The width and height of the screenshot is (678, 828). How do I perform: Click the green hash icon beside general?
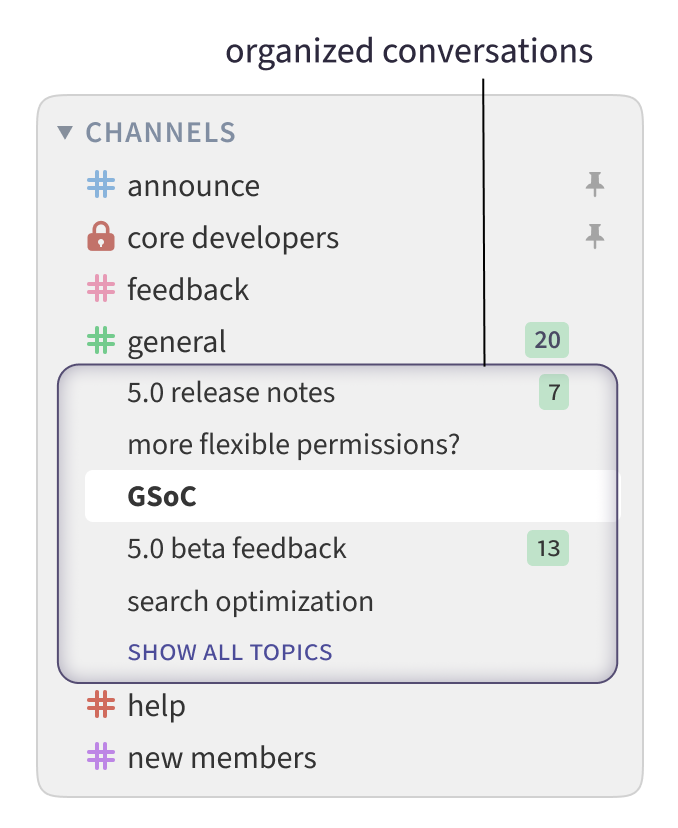click(x=100, y=342)
